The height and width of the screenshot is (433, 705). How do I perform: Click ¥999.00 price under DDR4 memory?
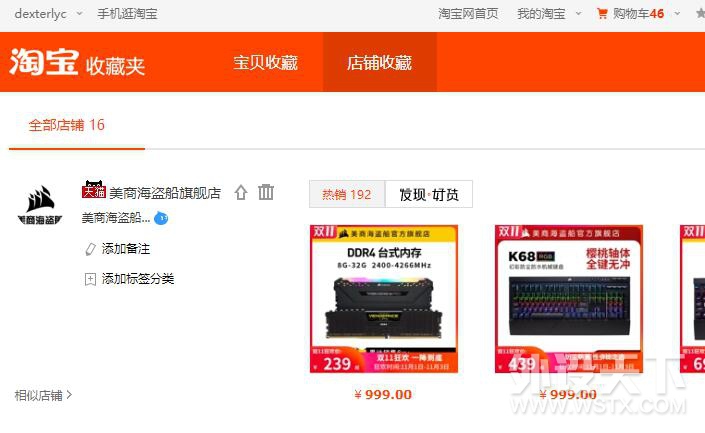(383, 395)
